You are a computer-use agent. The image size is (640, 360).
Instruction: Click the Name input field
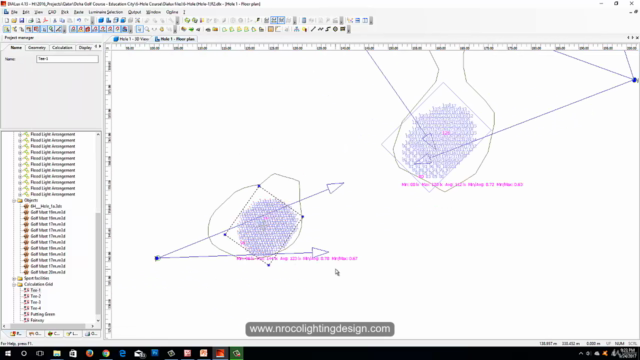[67, 59]
